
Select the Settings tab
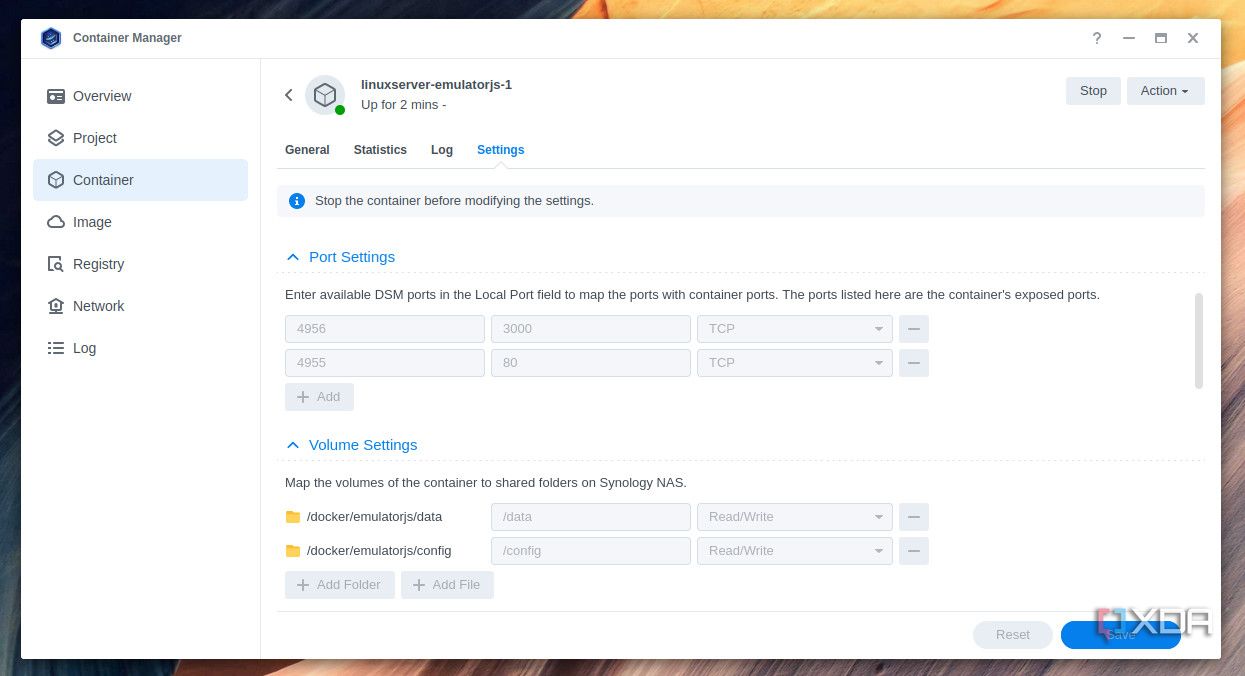pos(500,150)
